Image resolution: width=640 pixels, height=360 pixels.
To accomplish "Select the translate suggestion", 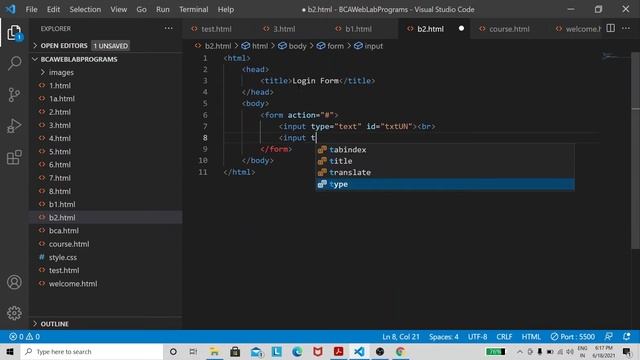I will (445, 172).
